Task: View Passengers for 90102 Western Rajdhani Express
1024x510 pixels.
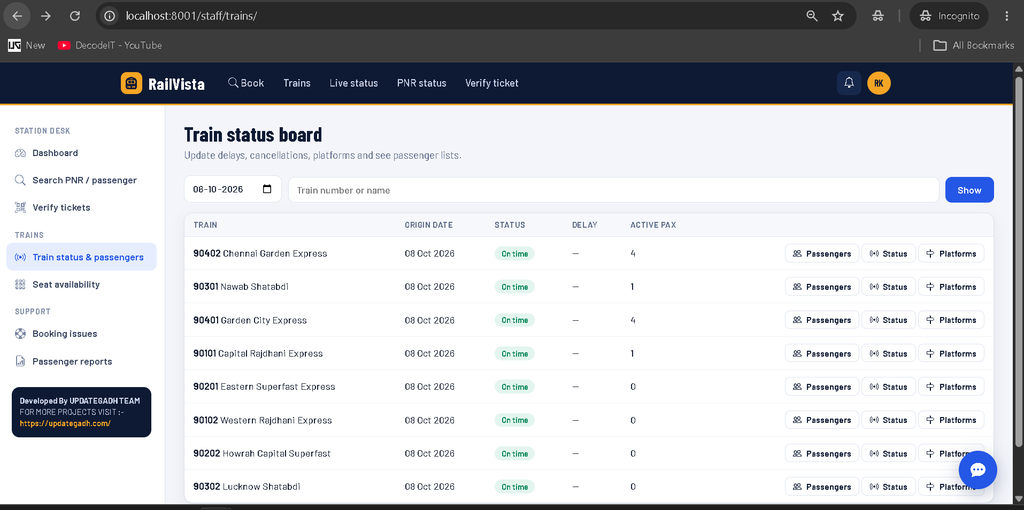Action: [822, 420]
